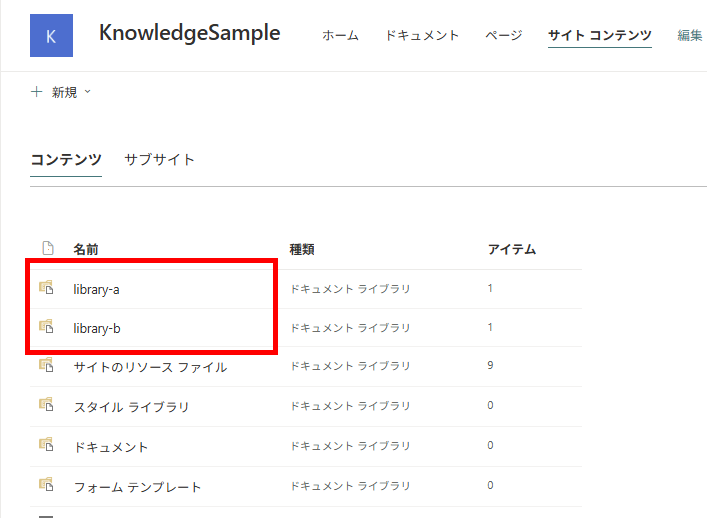This screenshot has height=518, width=707.
Task: Select the コンテンツ tab
Action: pos(66,159)
